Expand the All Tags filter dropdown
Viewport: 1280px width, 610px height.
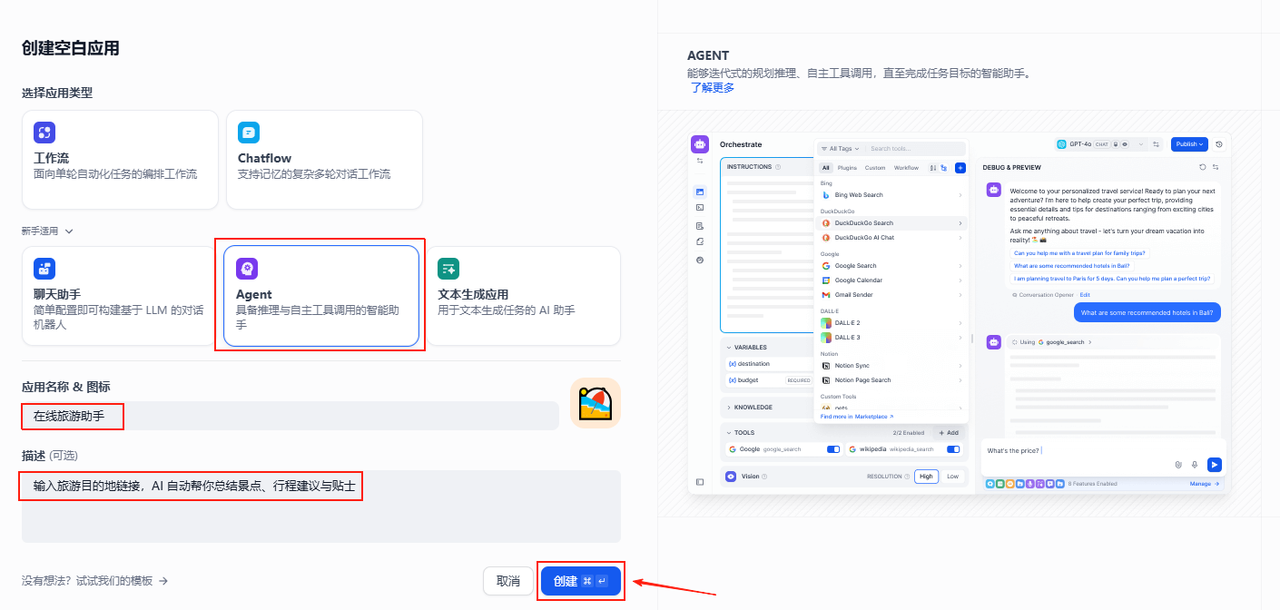[x=840, y=149]
